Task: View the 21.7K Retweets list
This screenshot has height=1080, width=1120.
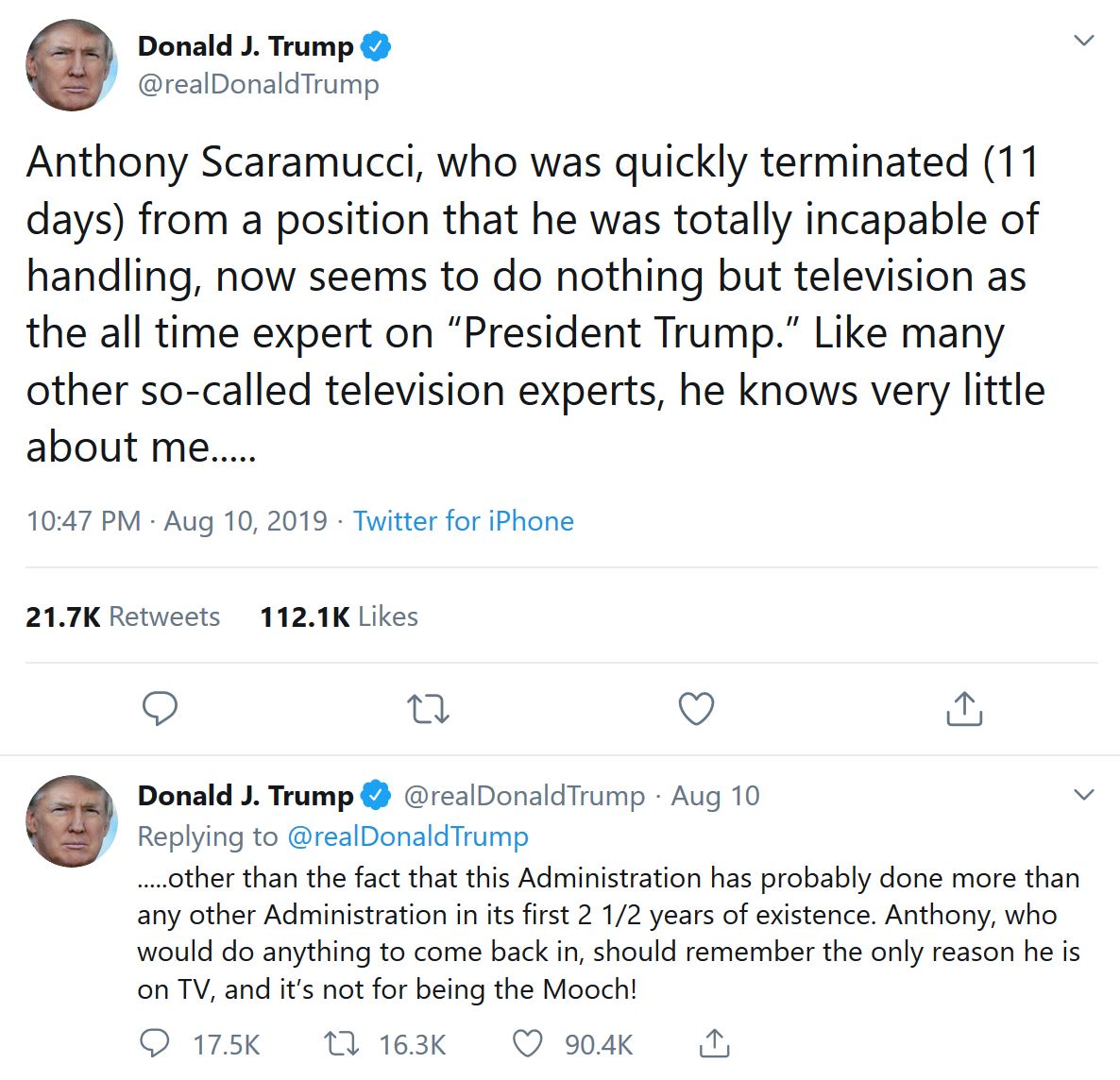Action: tap(123, 616)
